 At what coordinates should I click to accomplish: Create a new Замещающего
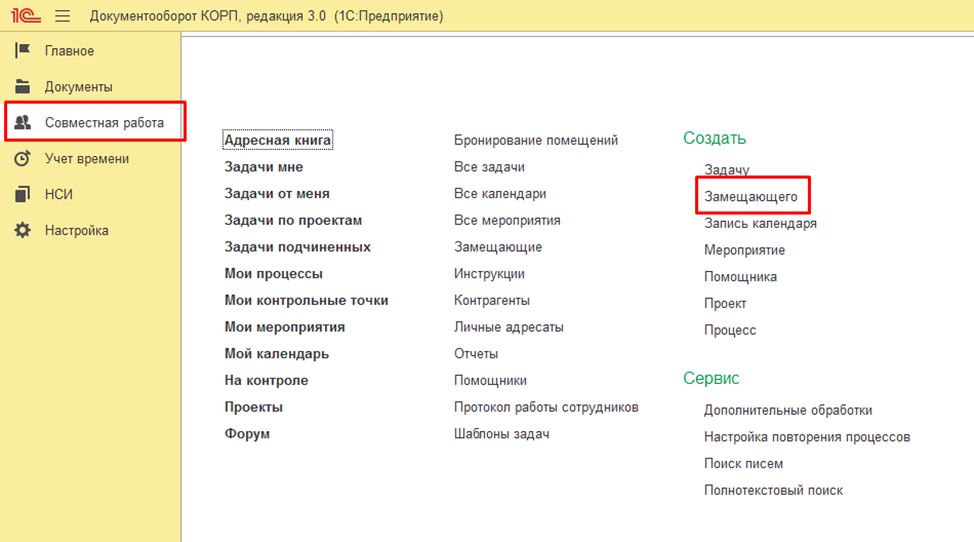click(x=751, y=197)
